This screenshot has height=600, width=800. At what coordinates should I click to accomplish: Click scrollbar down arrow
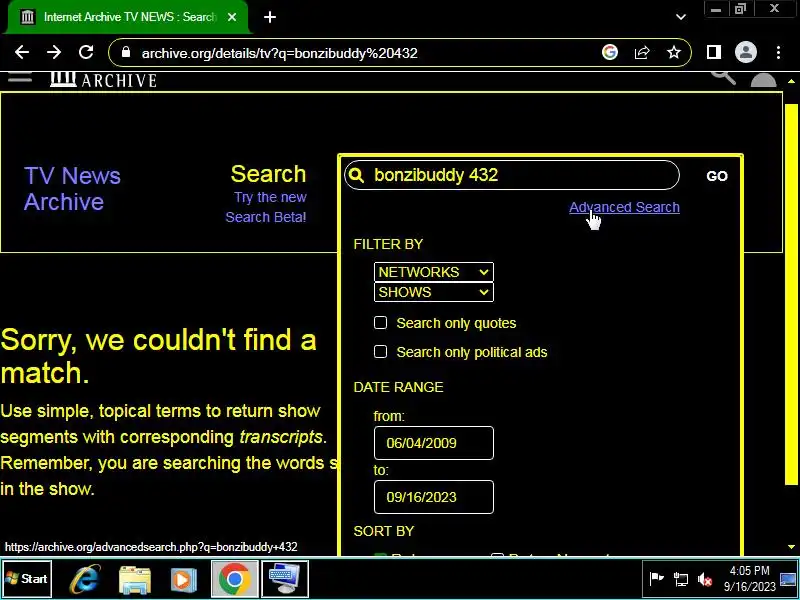click(x=791, y=546)
